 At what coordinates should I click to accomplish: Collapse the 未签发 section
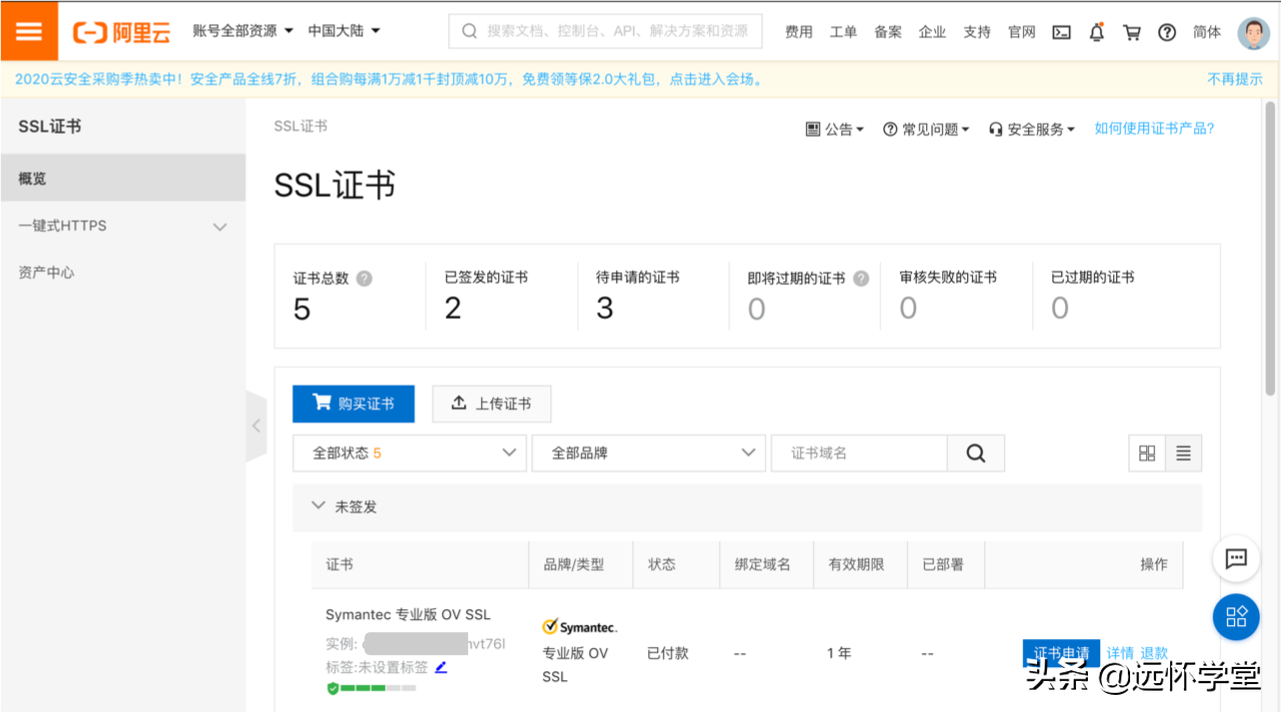pyautogui.click(x=319, y=507)
